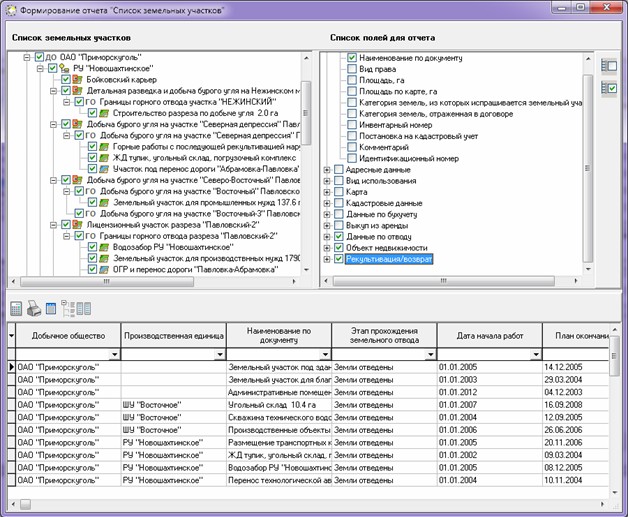The image size is (628, 517).
Task: Click the printer icon in report toolbar
Action: click(34, 308)
